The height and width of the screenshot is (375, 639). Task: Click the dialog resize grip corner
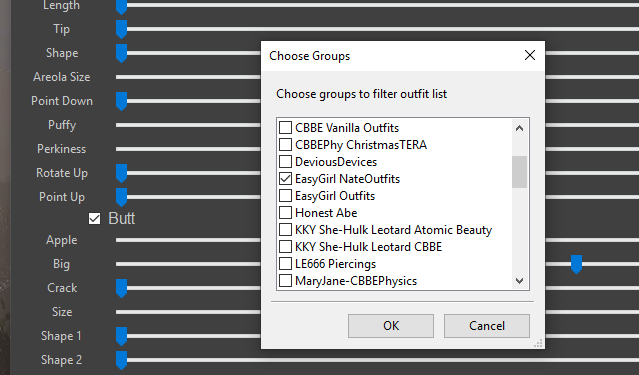(x=538, y=344)
